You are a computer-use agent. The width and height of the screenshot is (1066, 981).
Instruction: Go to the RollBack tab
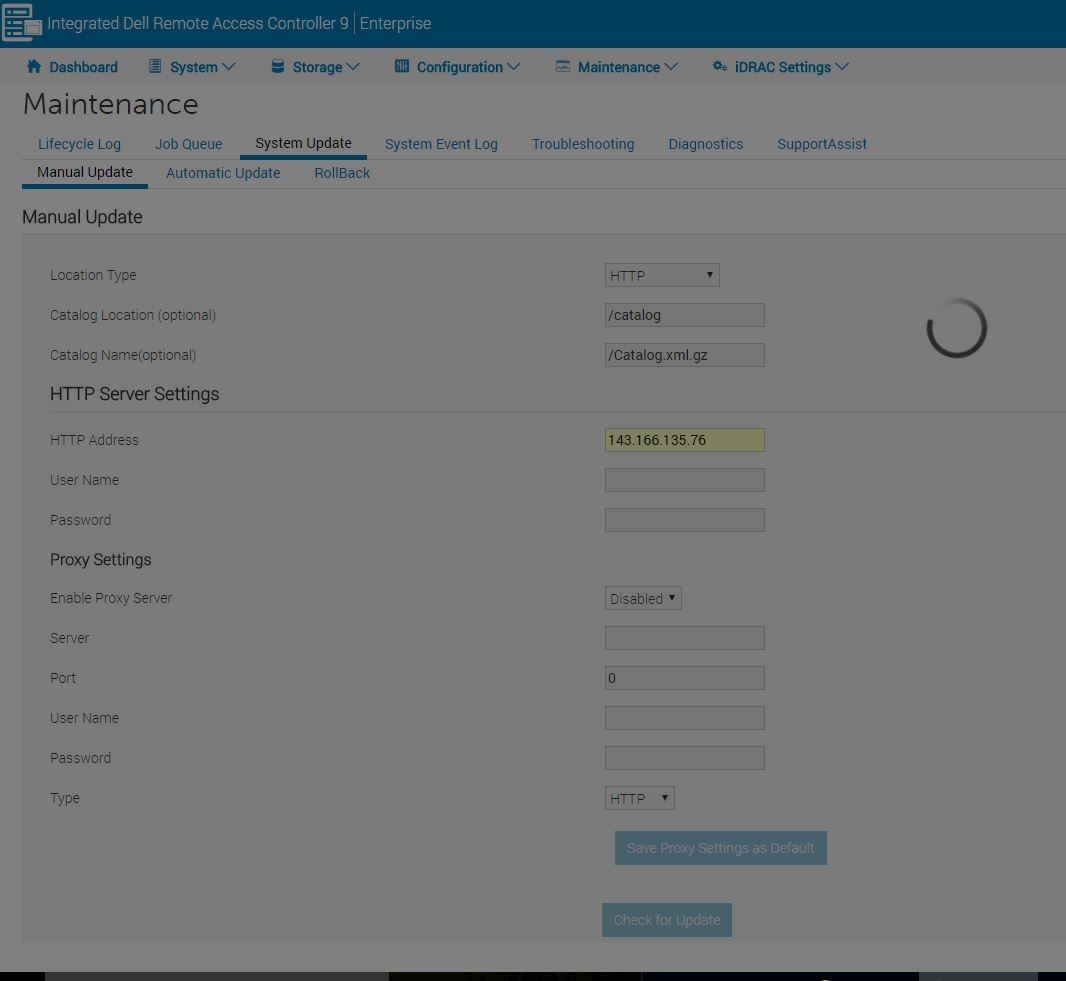342,173
